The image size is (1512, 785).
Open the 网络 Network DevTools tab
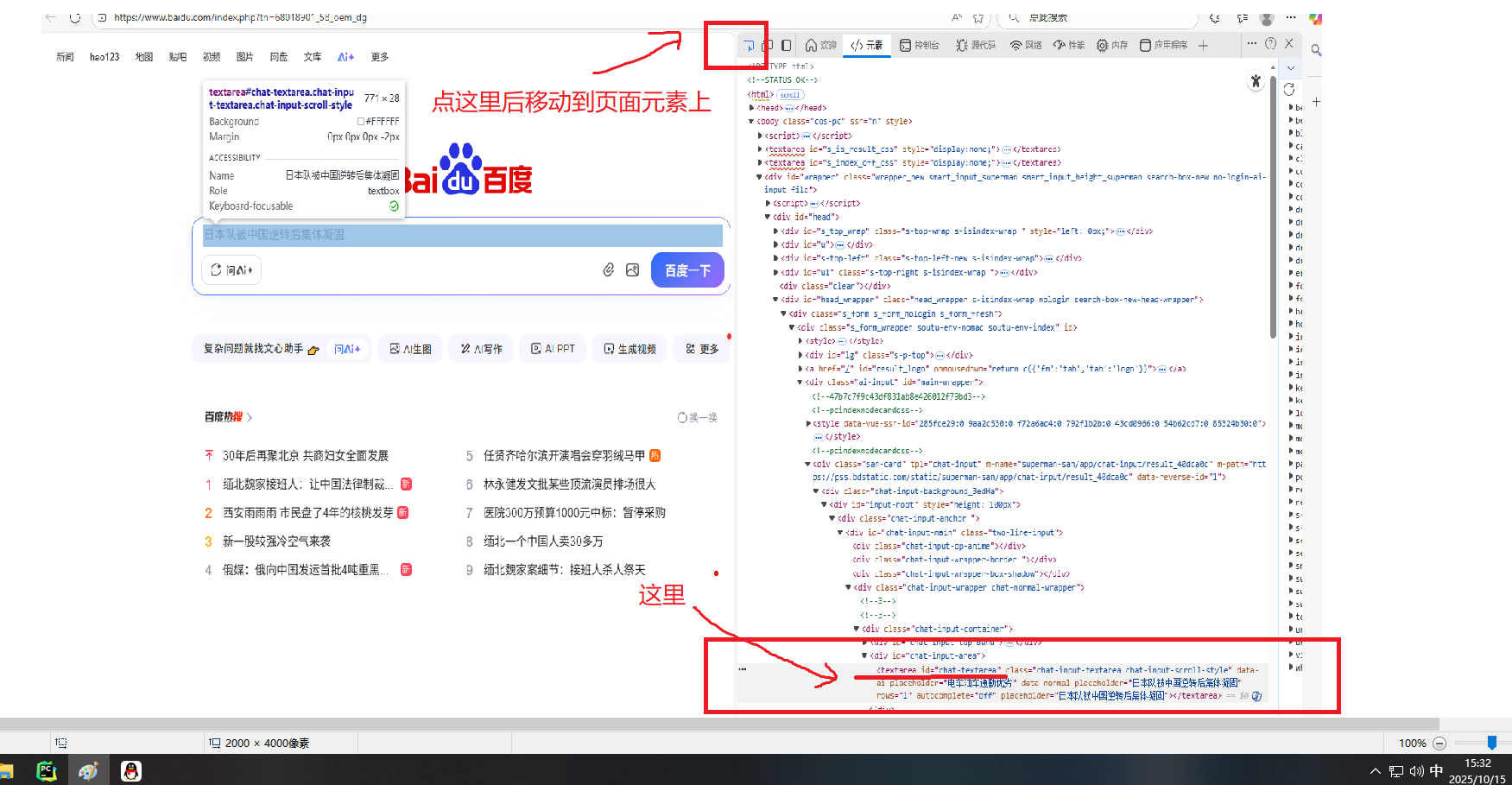pos(1026,45)
